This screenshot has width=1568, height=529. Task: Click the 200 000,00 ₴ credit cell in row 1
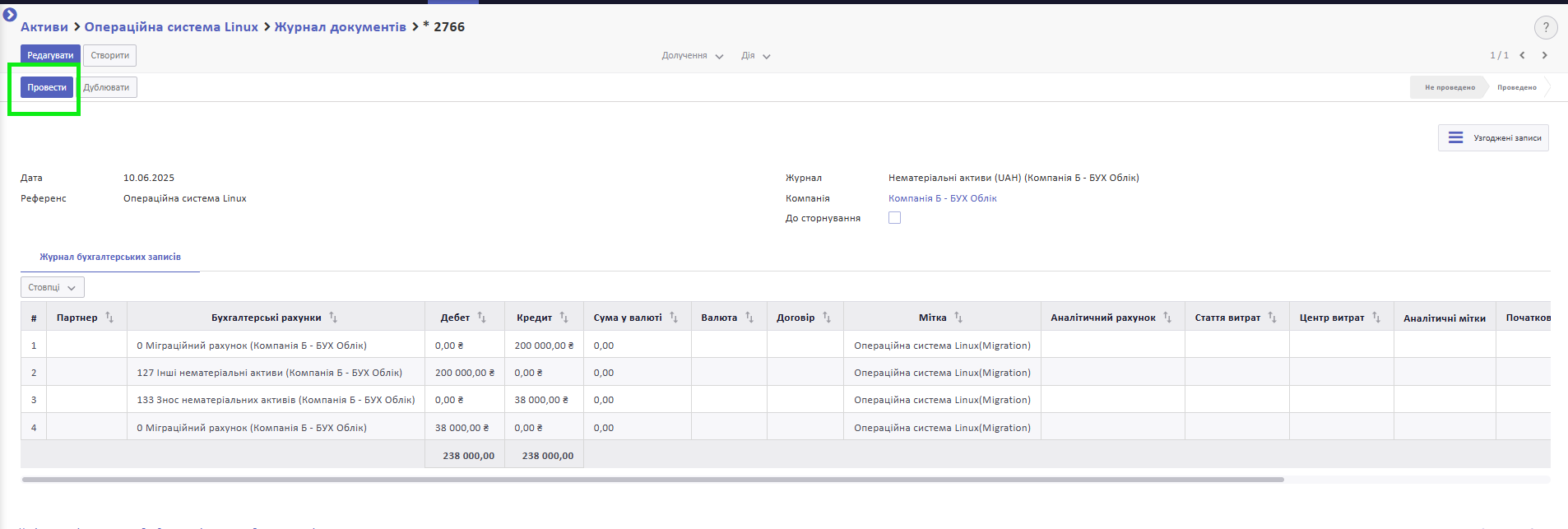[x=544, y=346]
